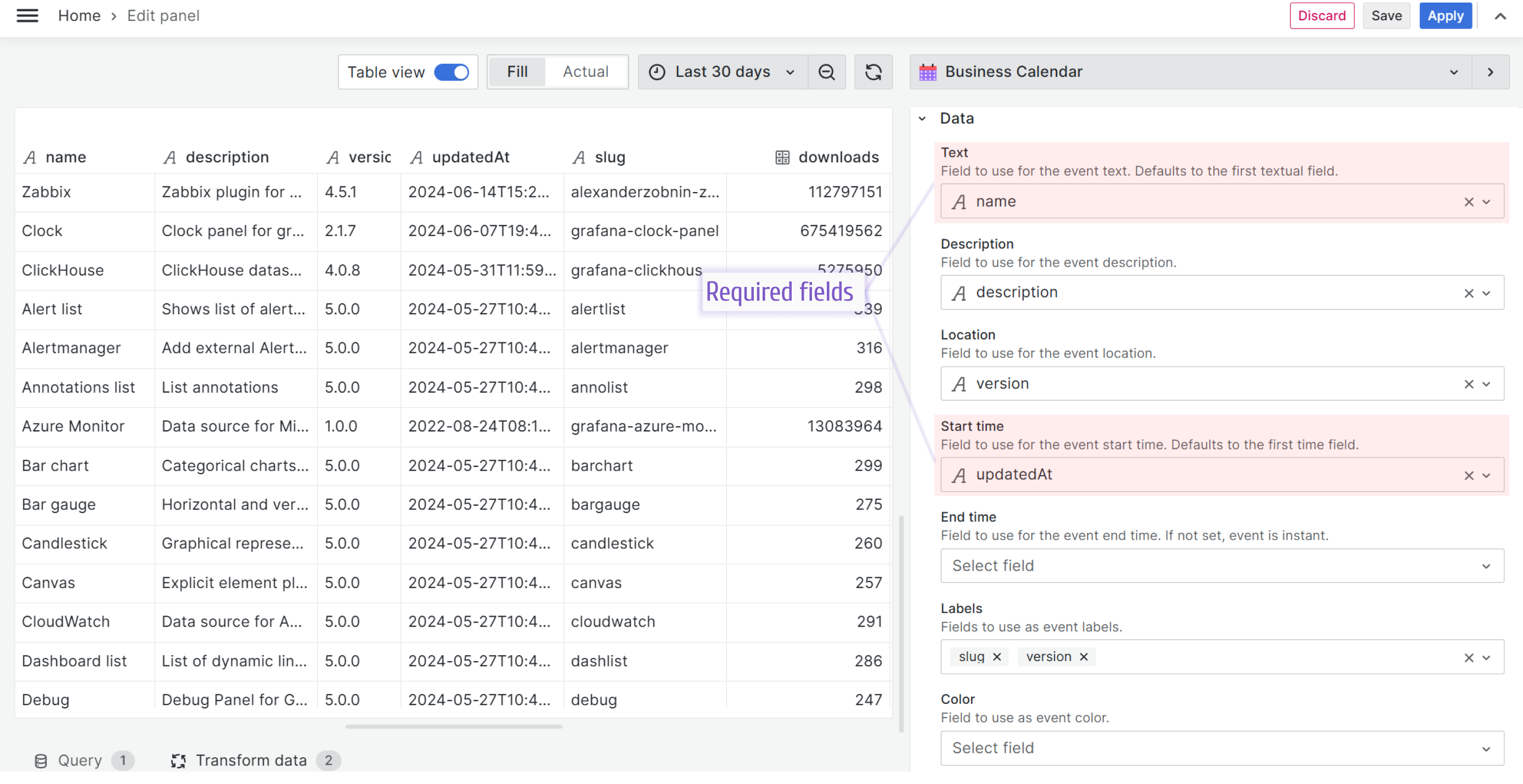Switch to the Transform data tab
This screenshot has width=1523, height=784.
pyautogui.click(x=251, y=760)
